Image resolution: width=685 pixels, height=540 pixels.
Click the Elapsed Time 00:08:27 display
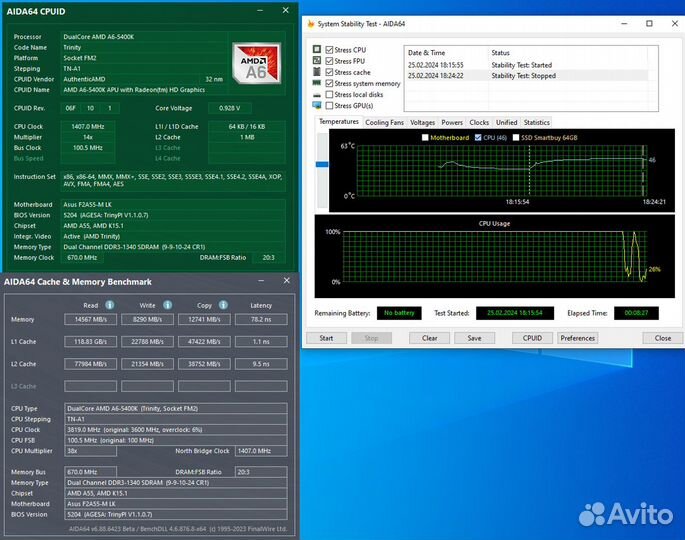636,313
